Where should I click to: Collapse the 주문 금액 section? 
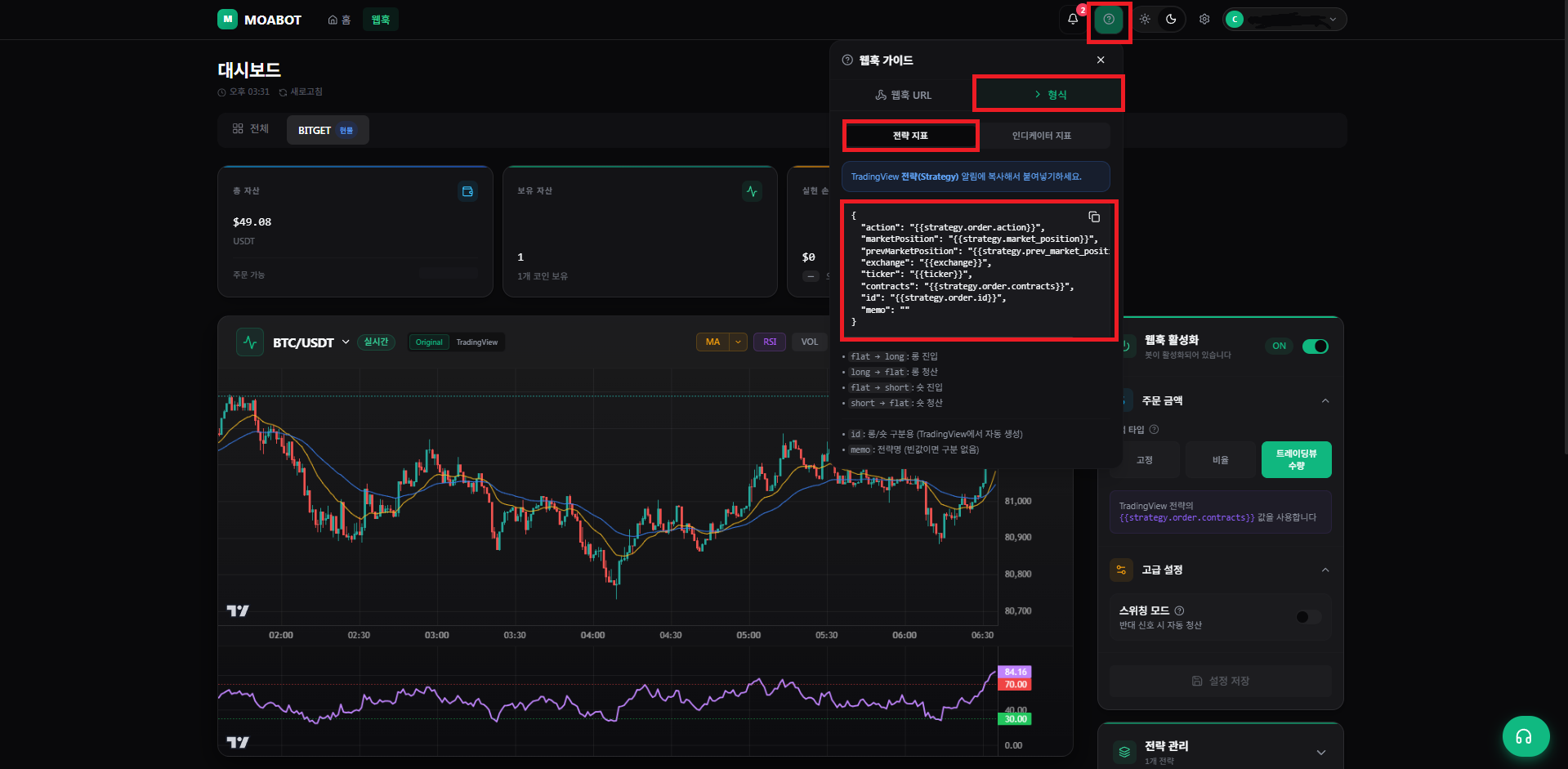click(x=1325, y=400)
